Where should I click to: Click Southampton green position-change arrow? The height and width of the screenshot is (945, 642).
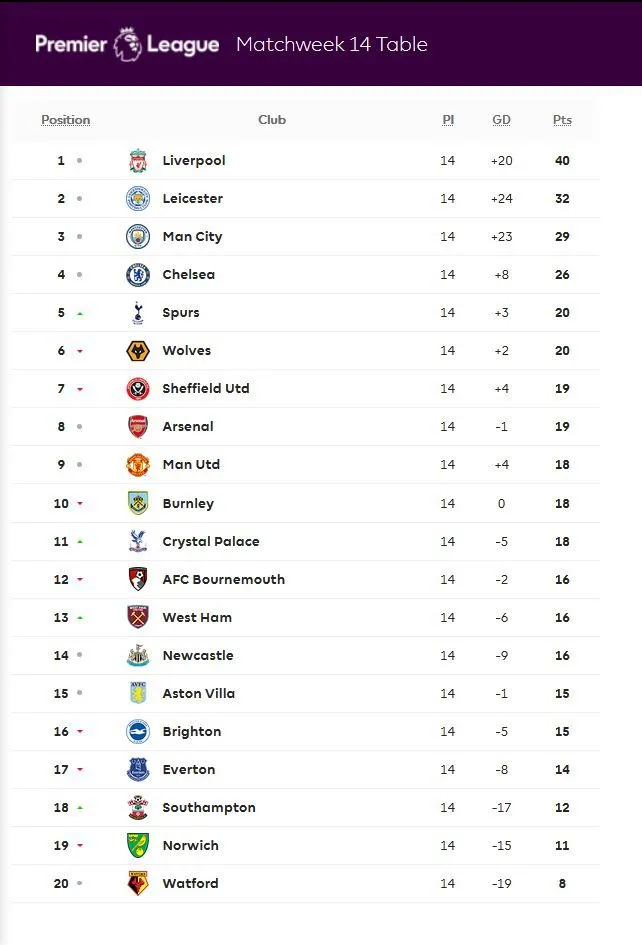coord(80,808)
